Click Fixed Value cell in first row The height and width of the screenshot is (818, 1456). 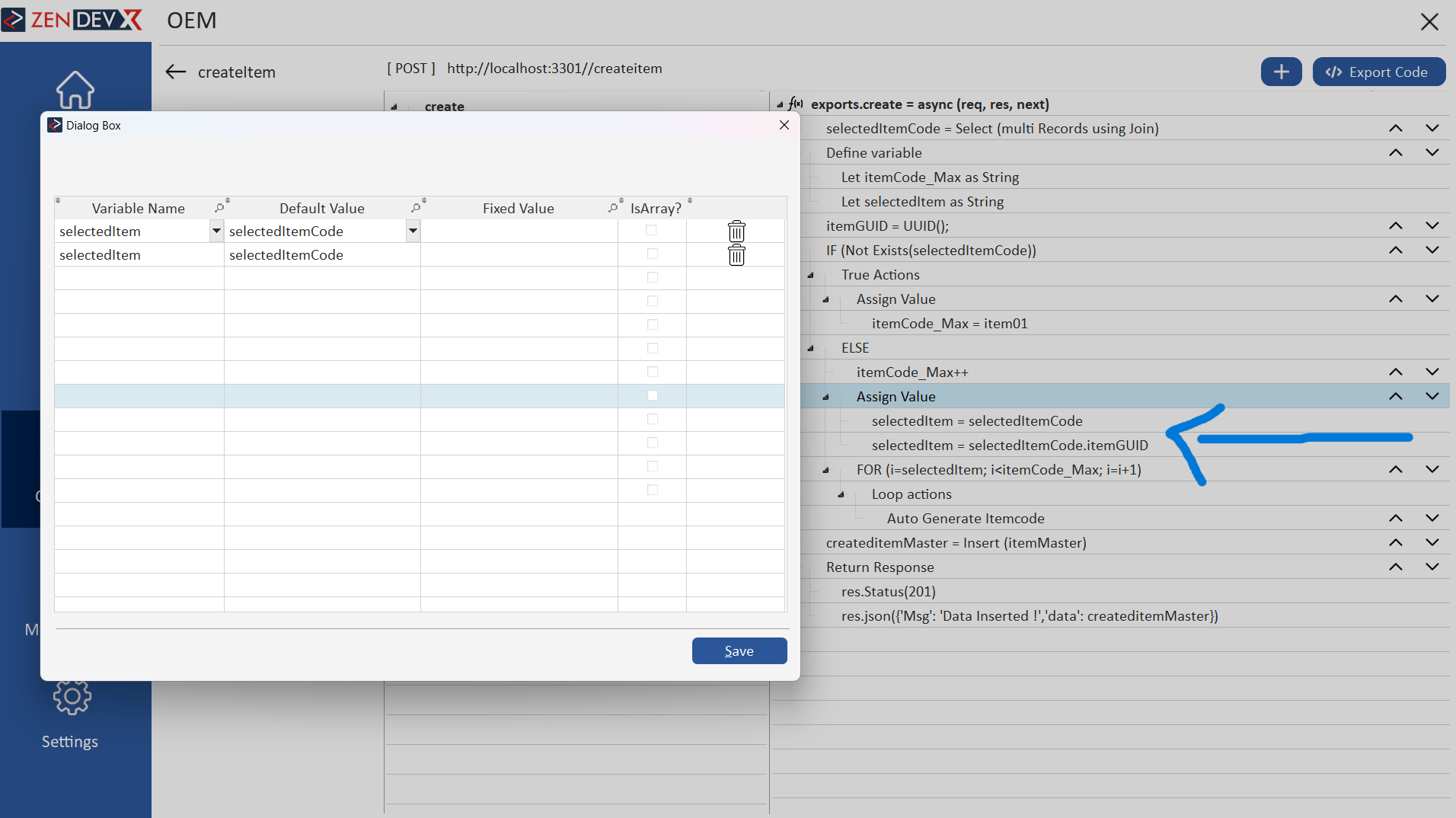[519, 231]
